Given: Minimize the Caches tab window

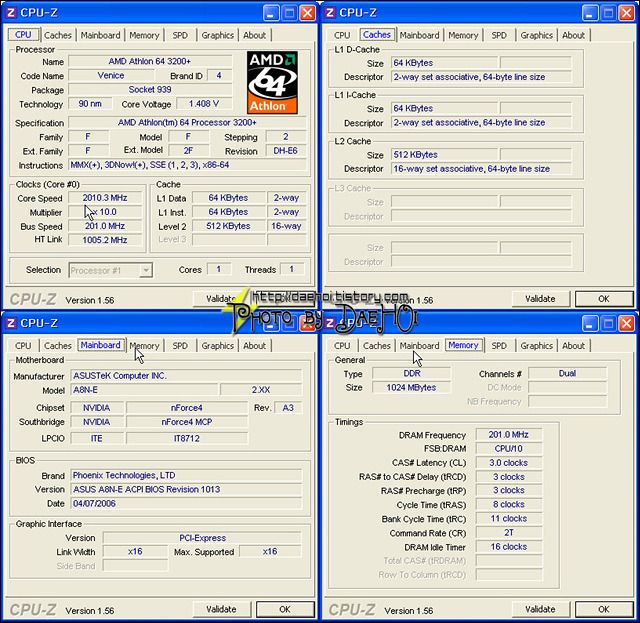Looking at the screenshot, I should click(589, 13).
